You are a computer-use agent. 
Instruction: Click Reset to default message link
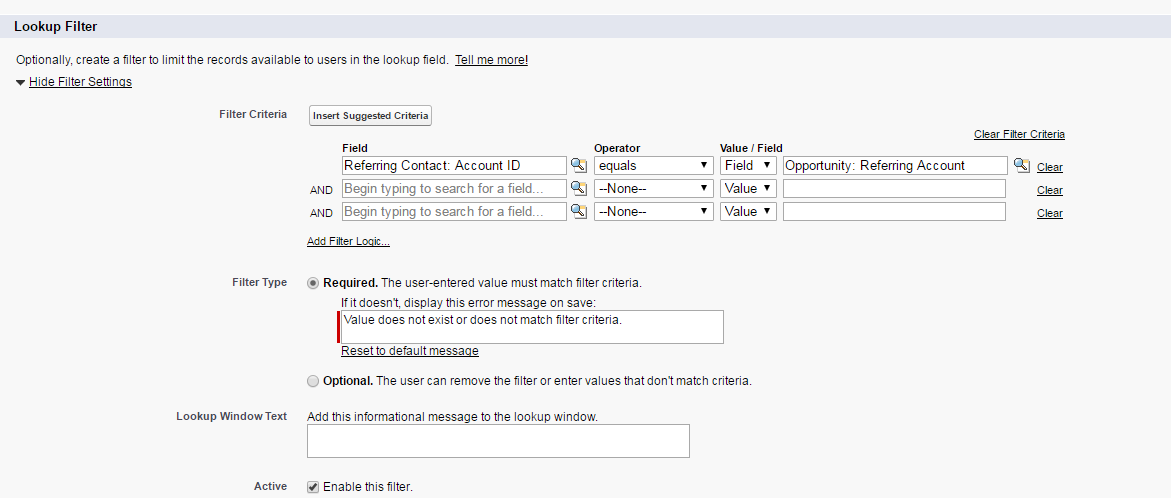[410, 351]
